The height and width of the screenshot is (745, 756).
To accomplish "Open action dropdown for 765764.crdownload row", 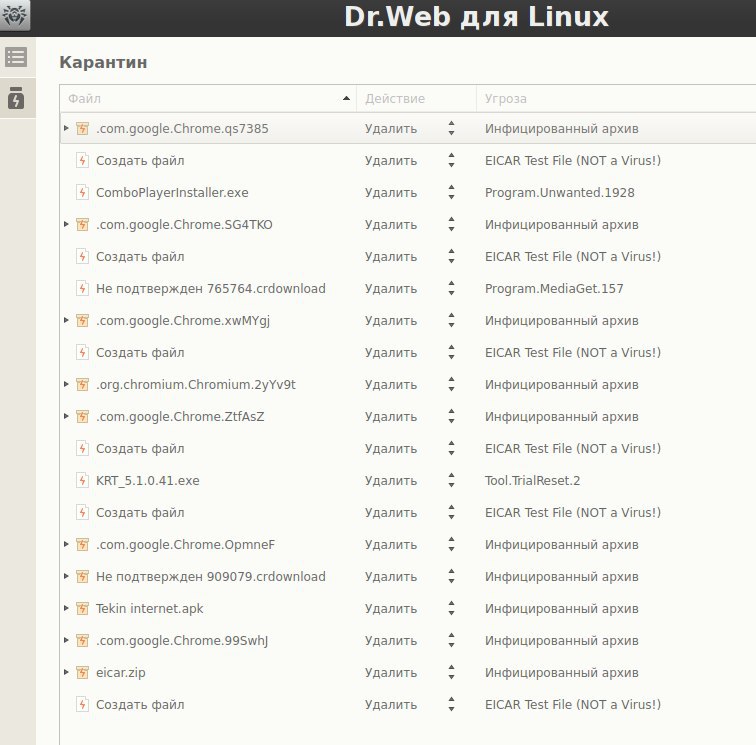I will [x=451, y=288].
